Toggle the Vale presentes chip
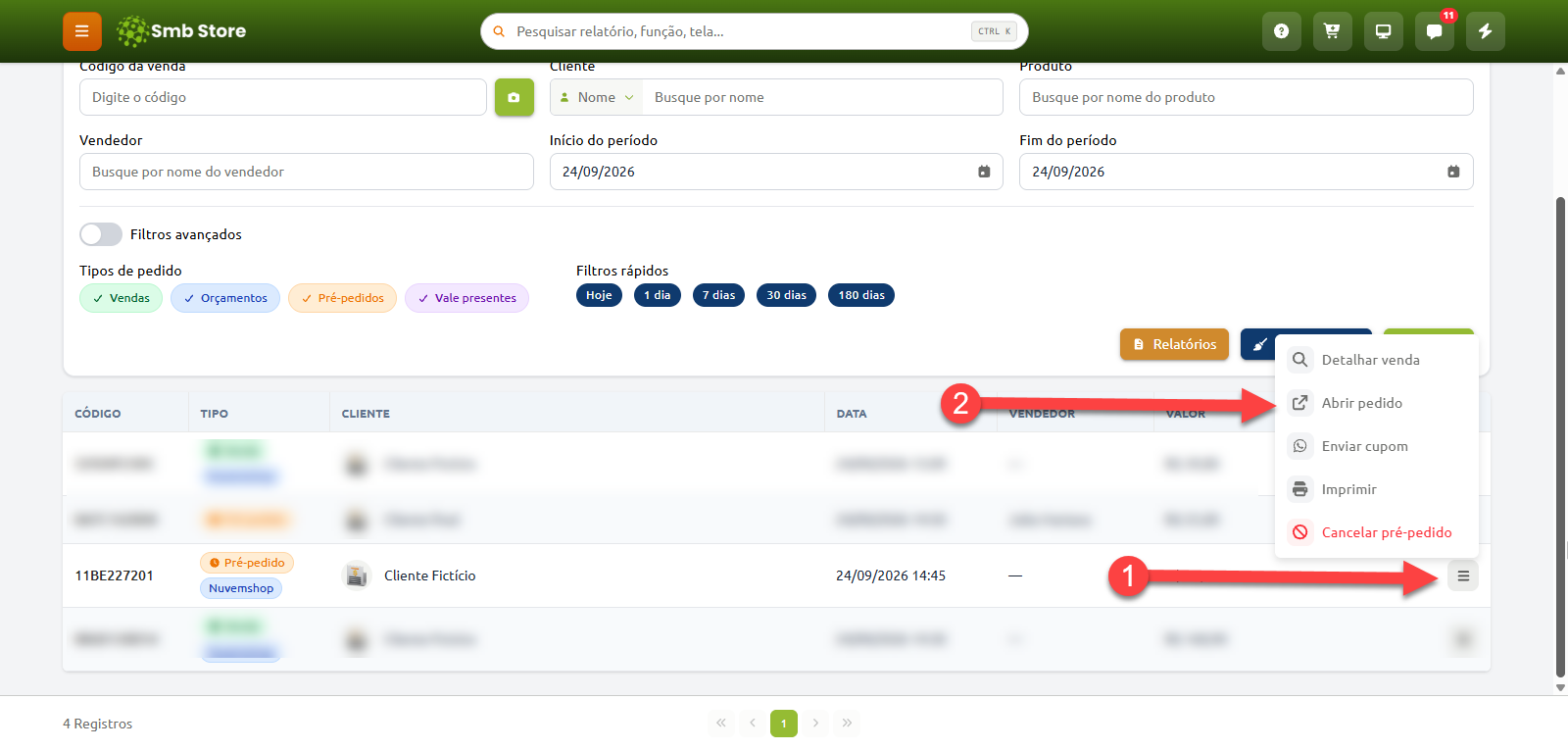This screenshot has width=1568, height=750. point(467,298)
